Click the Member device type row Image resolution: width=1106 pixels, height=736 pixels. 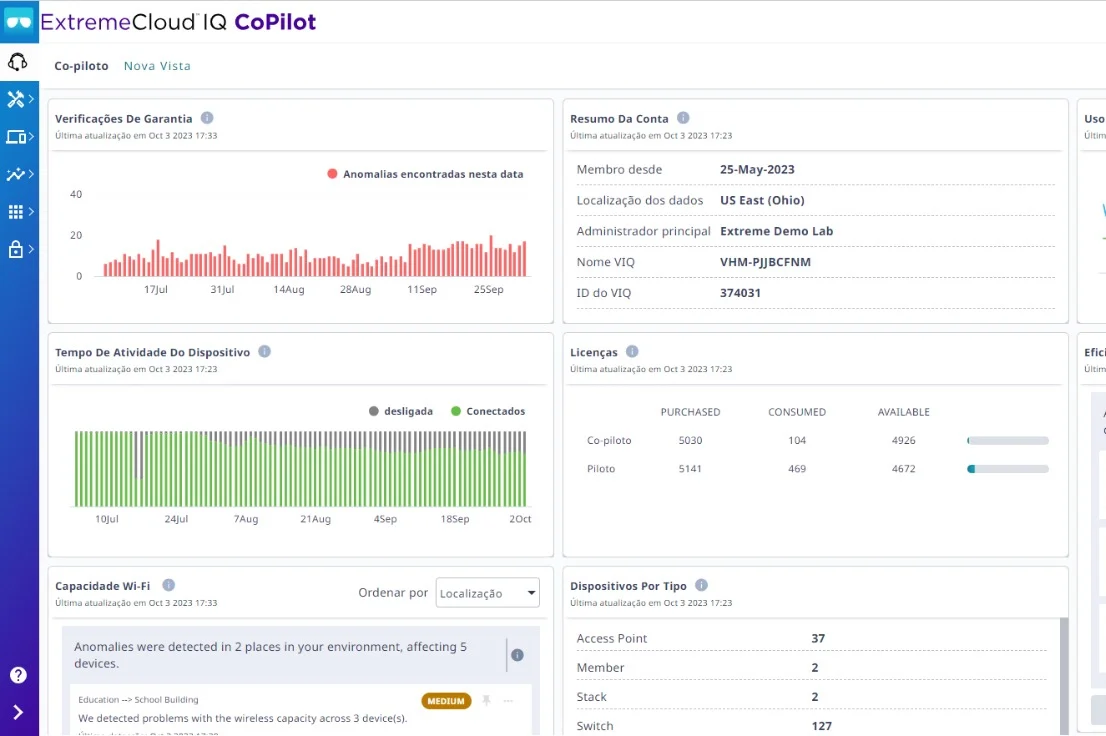pos(811,668)
